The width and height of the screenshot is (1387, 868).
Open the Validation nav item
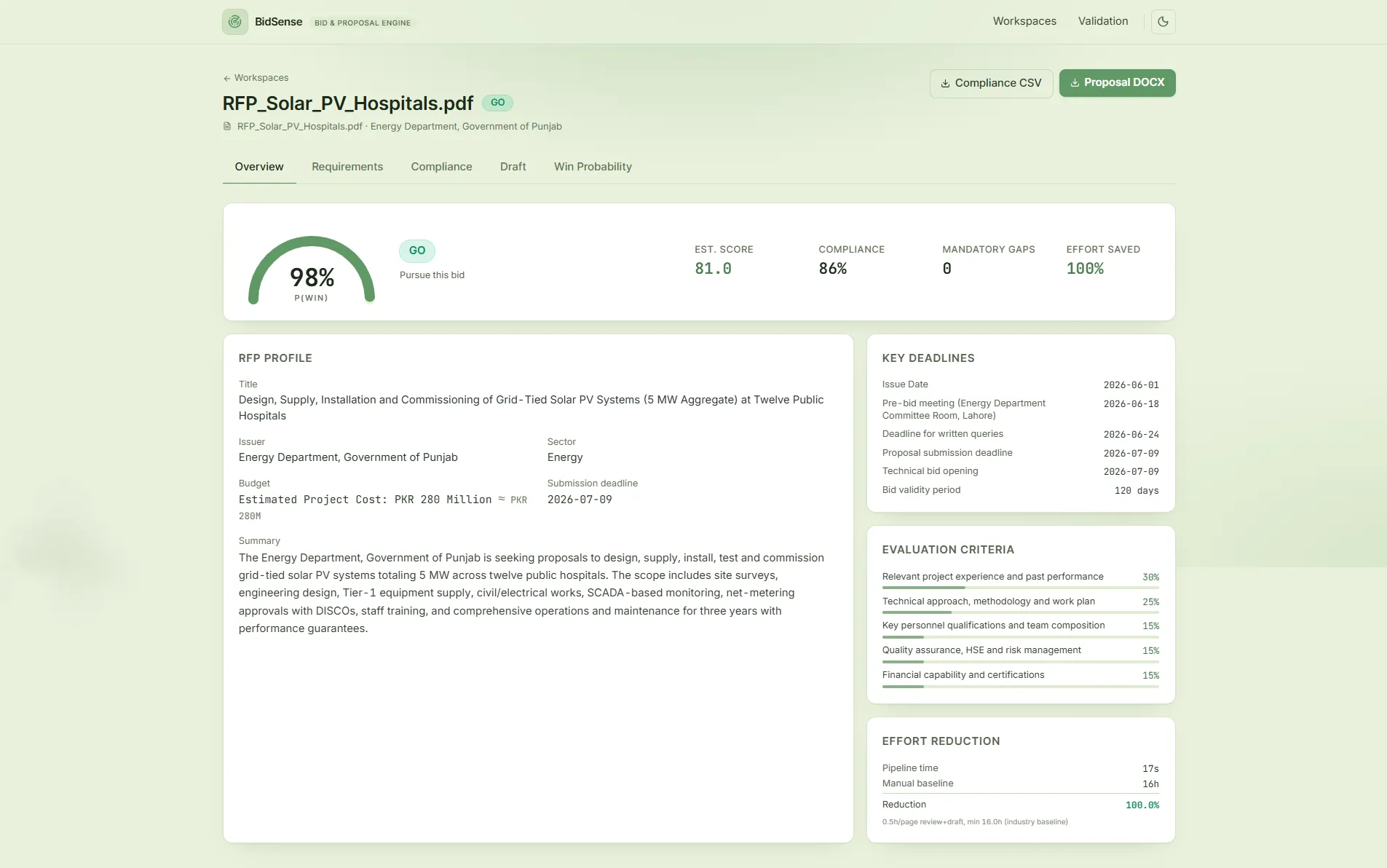point(1103,21)
